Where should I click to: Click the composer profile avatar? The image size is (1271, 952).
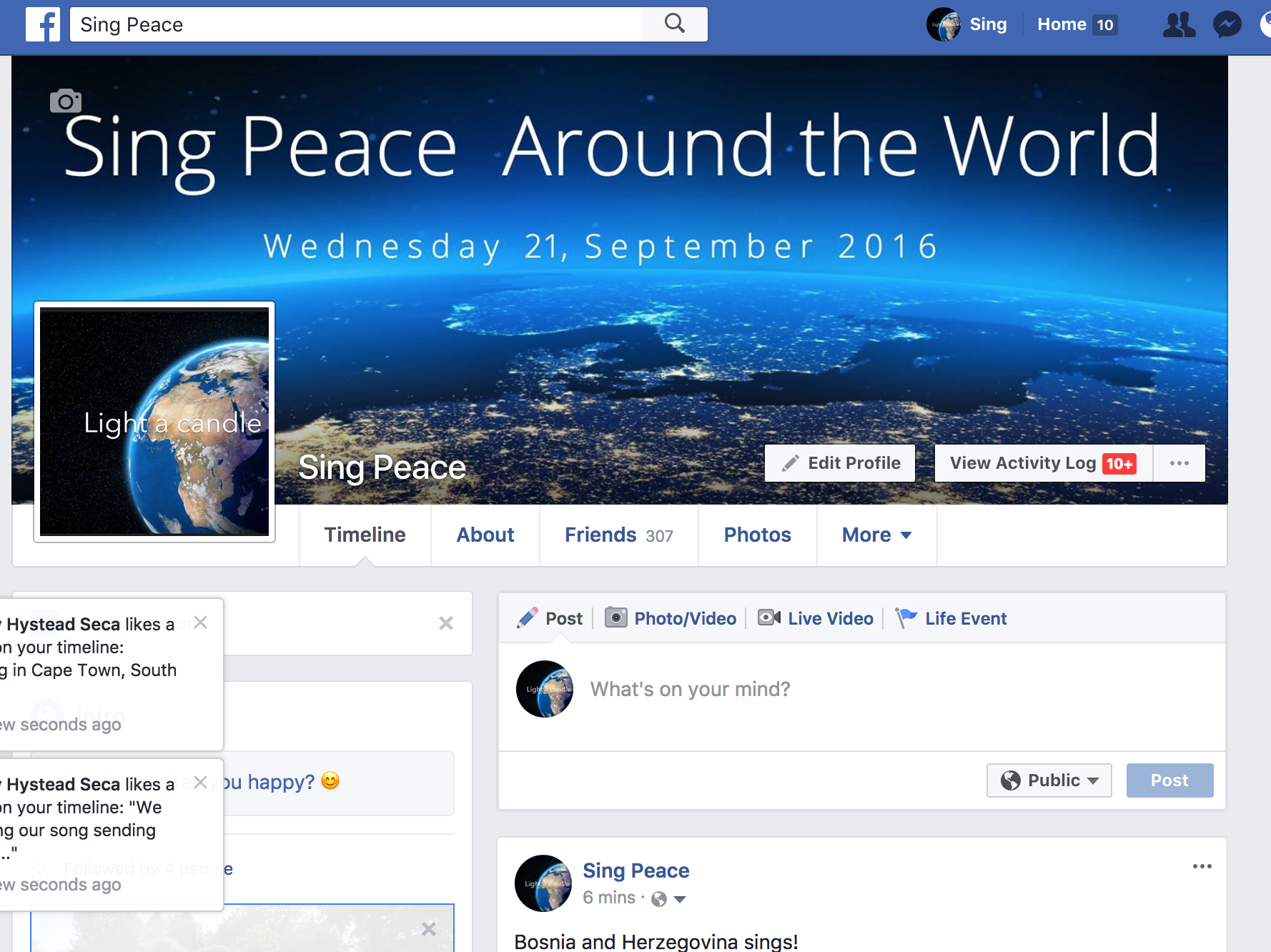coord(545,689)
